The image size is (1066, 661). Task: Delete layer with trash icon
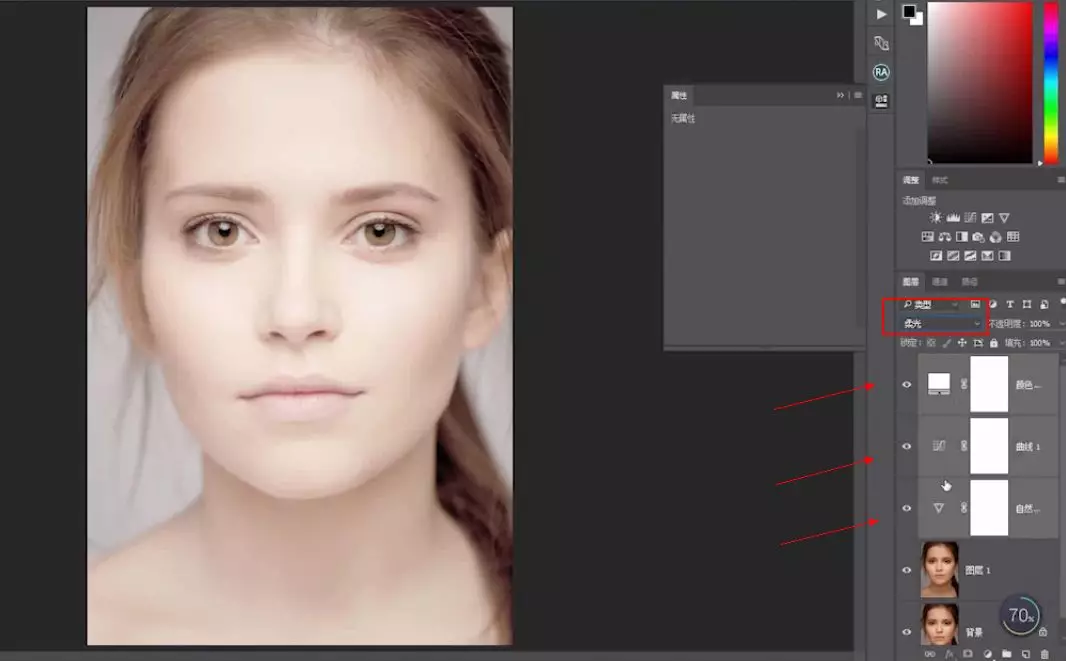coord(1044,654)
